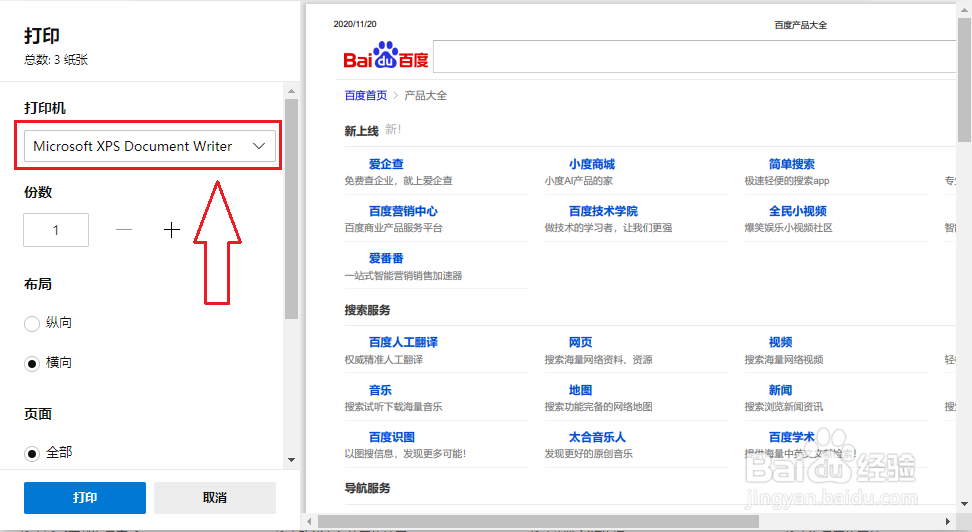Open the 全民小视频 link
Image resolution: width=972 pixels, height=532 pixels.
click(x=797, y=211)
